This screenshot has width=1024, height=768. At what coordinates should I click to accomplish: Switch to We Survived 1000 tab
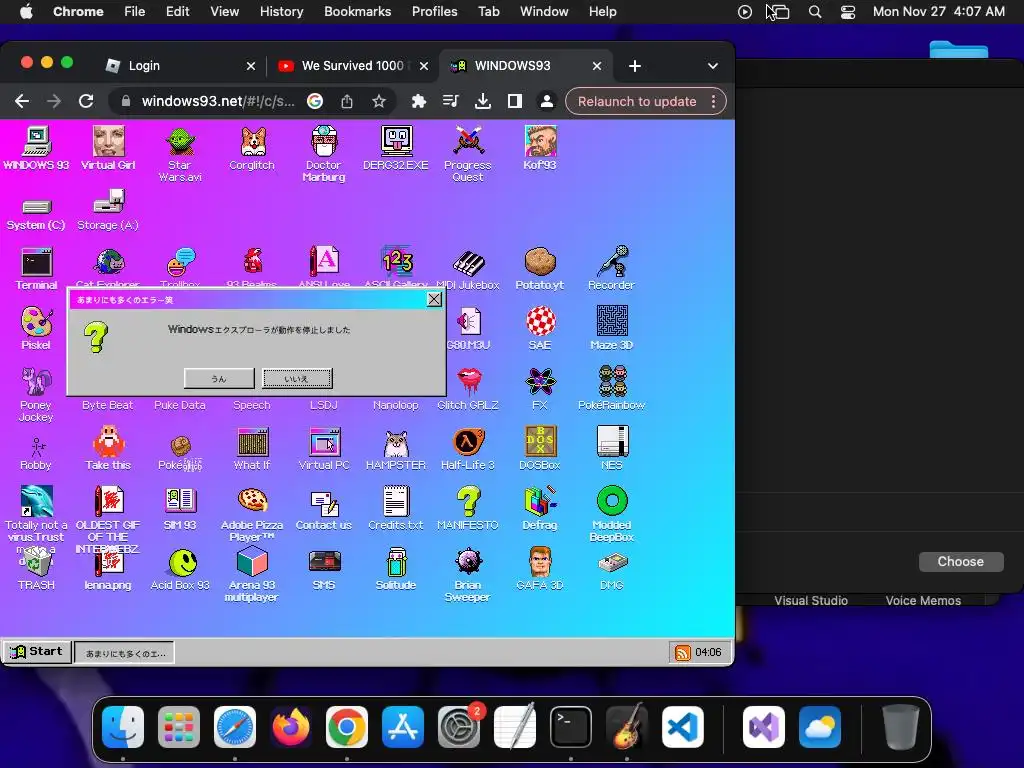pos(353,65)
